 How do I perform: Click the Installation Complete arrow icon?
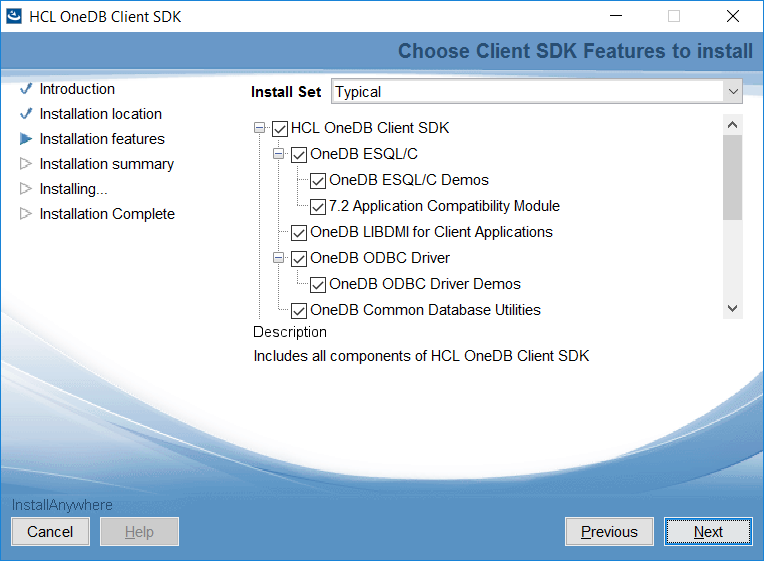click(x=26, y=213)
